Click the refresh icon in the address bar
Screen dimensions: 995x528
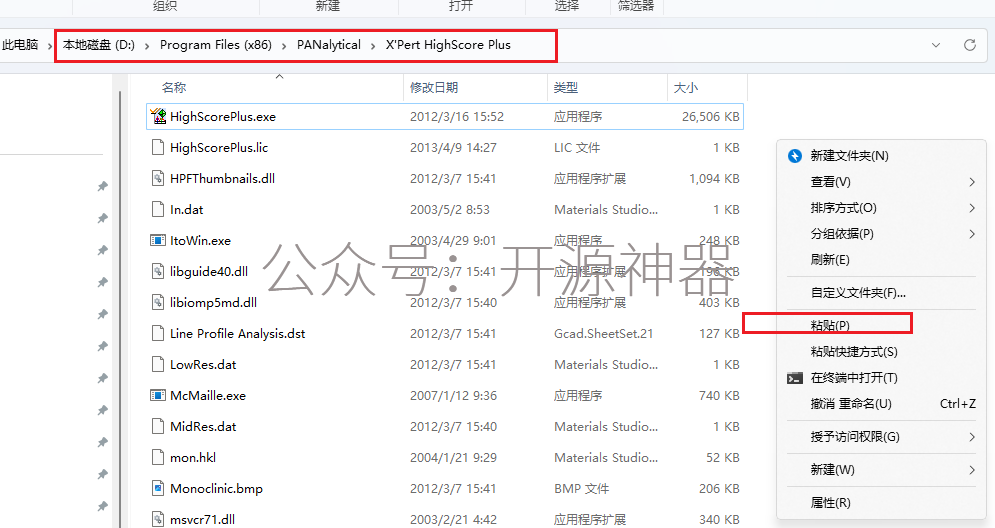pyautogui.click(x=970, y=45)
